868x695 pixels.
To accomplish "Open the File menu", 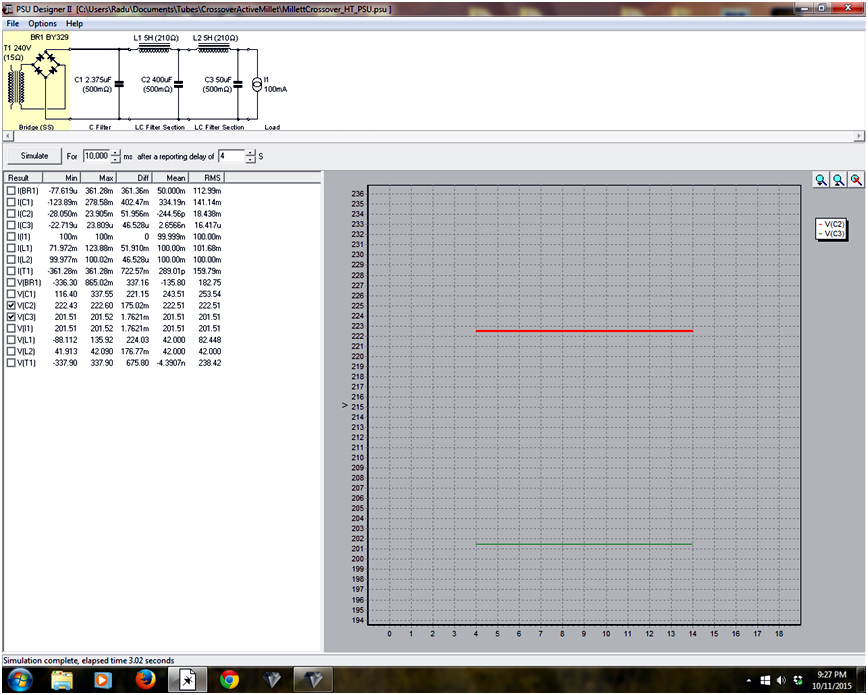I will 13,23.
